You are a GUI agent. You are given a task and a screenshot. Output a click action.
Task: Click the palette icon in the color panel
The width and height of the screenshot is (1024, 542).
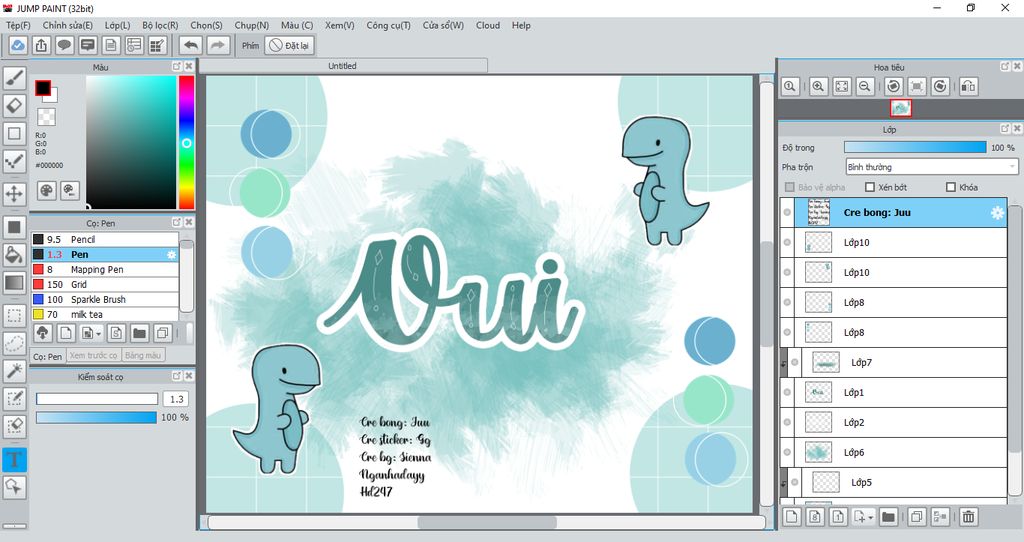pyautogui.click(x=47, y=190)
